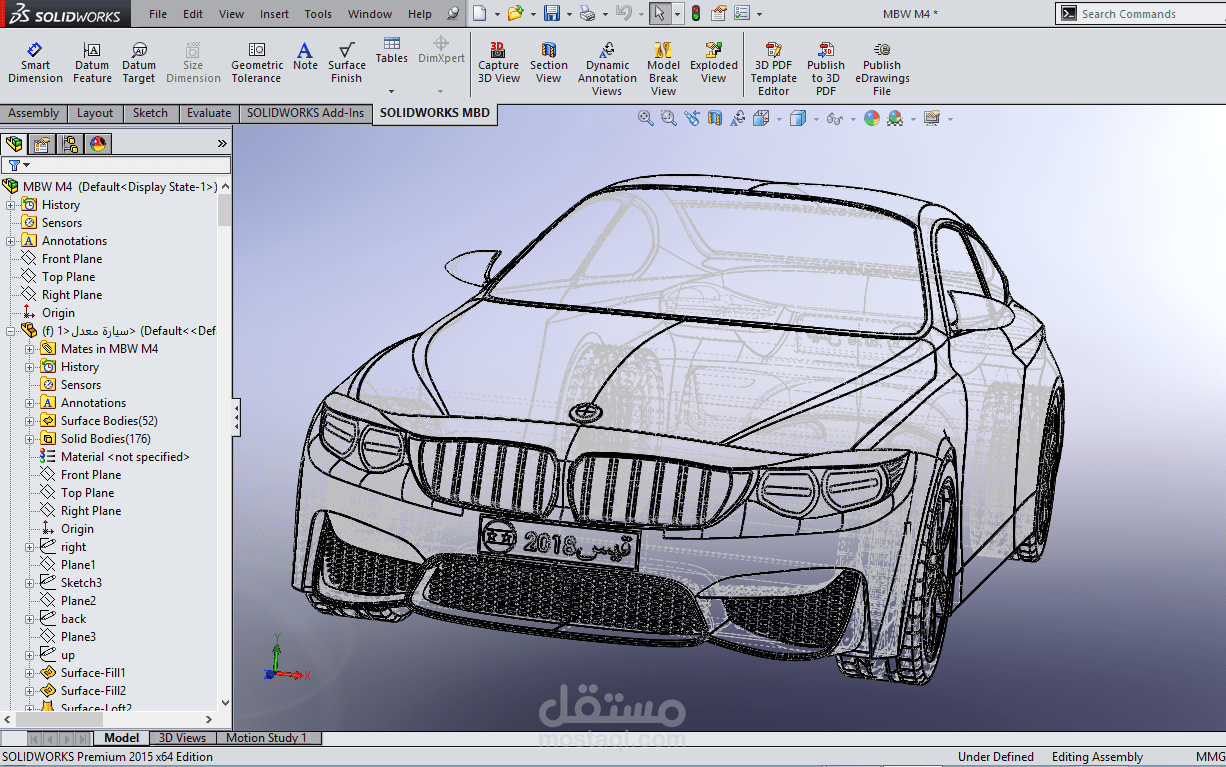Click the New document icon
Screen dimensions: 1226x767
tap(480, 14)
